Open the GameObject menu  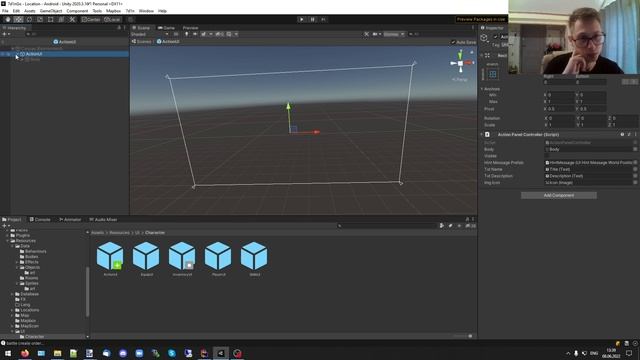tap(51, 11)
